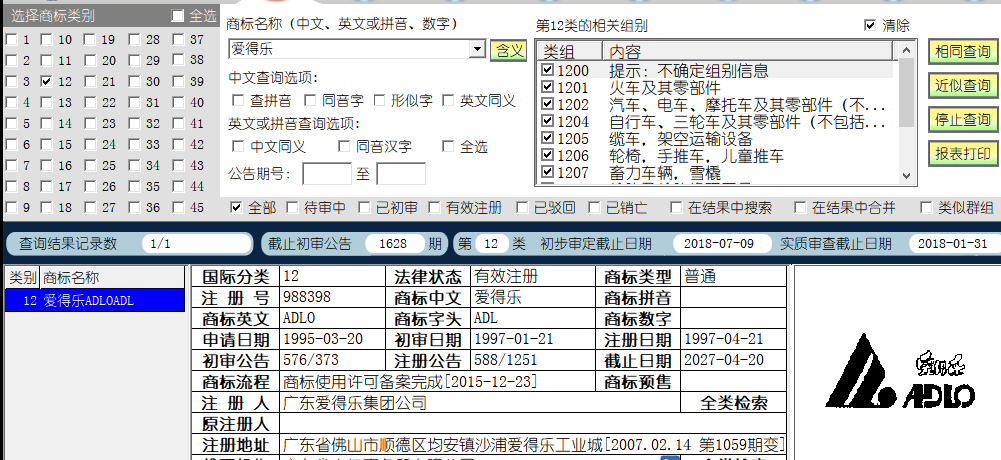Check trademark class 1 checkbox
The image size is (1001, 460).
coord(11,40)
